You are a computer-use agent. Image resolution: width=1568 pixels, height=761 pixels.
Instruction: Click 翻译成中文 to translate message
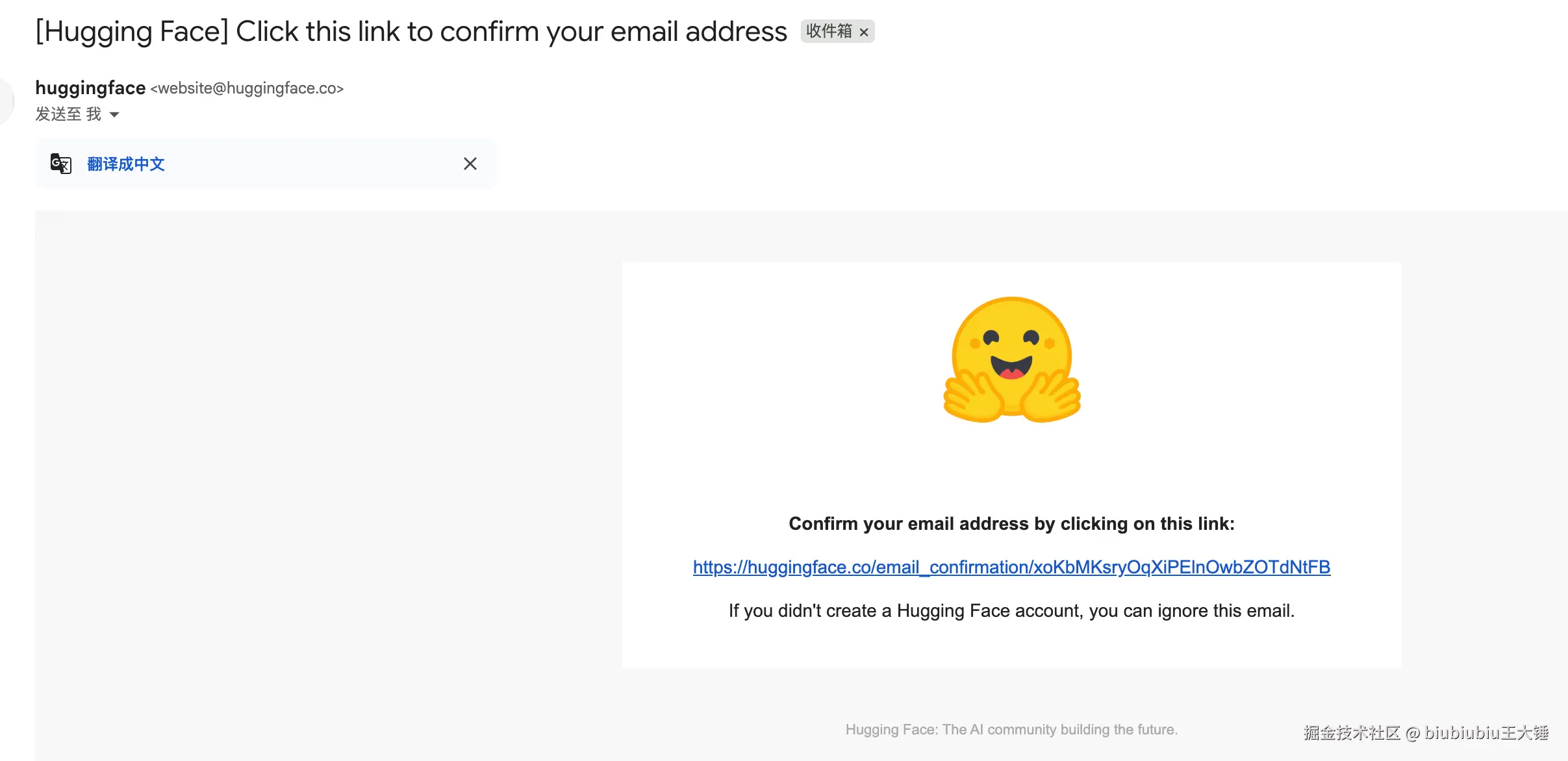coord(126,164)
